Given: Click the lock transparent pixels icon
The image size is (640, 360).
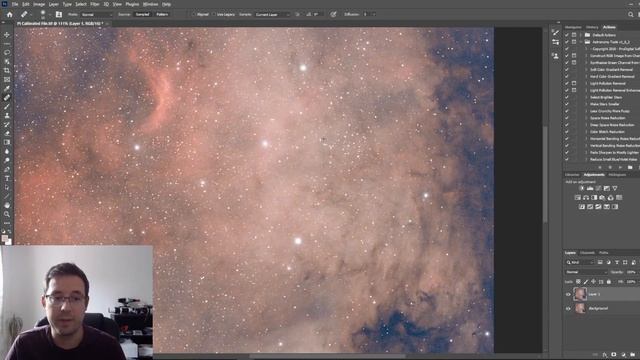Looking at the screenshot, I should 578,282.
